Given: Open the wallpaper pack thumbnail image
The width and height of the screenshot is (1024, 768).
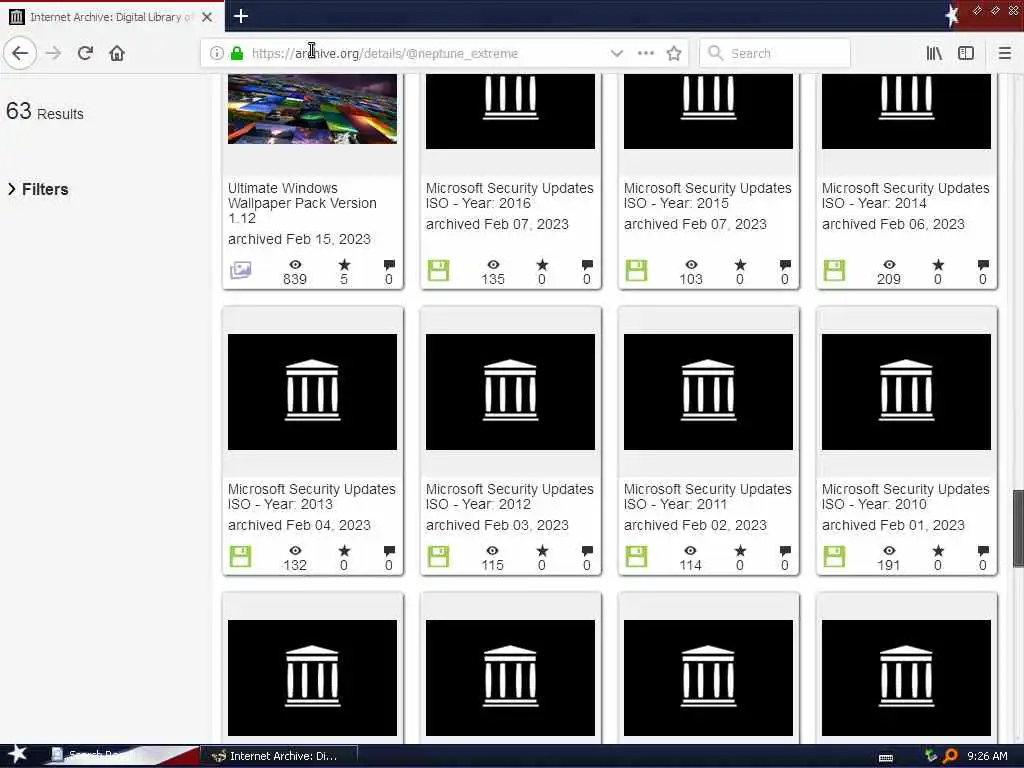Looking at the screenshot, I should [x=312, y=108].
